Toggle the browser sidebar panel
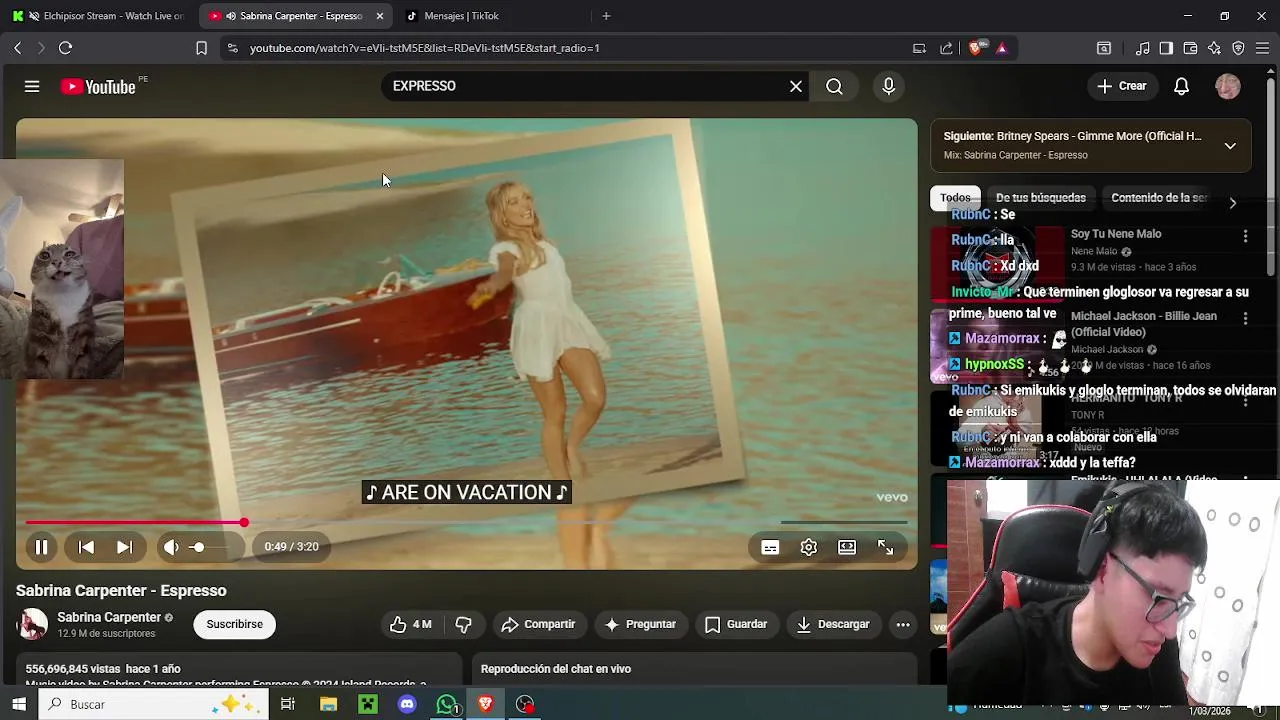 point(1166,48)
